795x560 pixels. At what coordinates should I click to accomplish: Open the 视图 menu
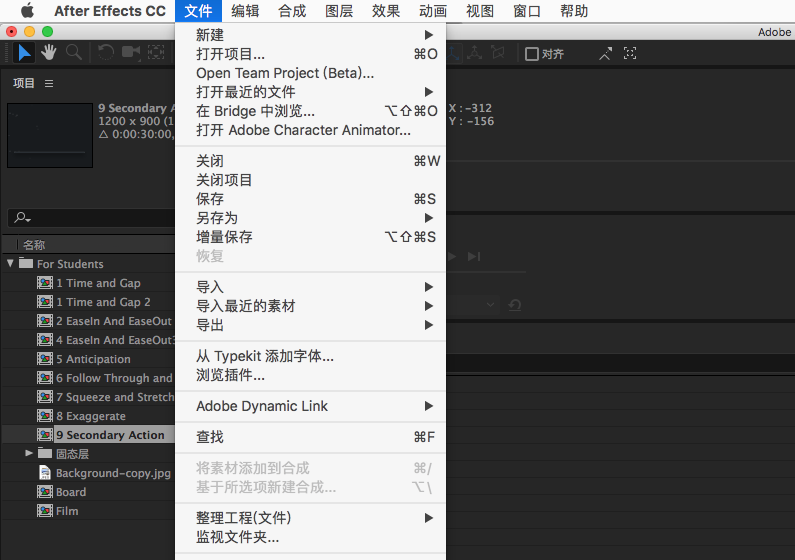[x=480, y=11]
